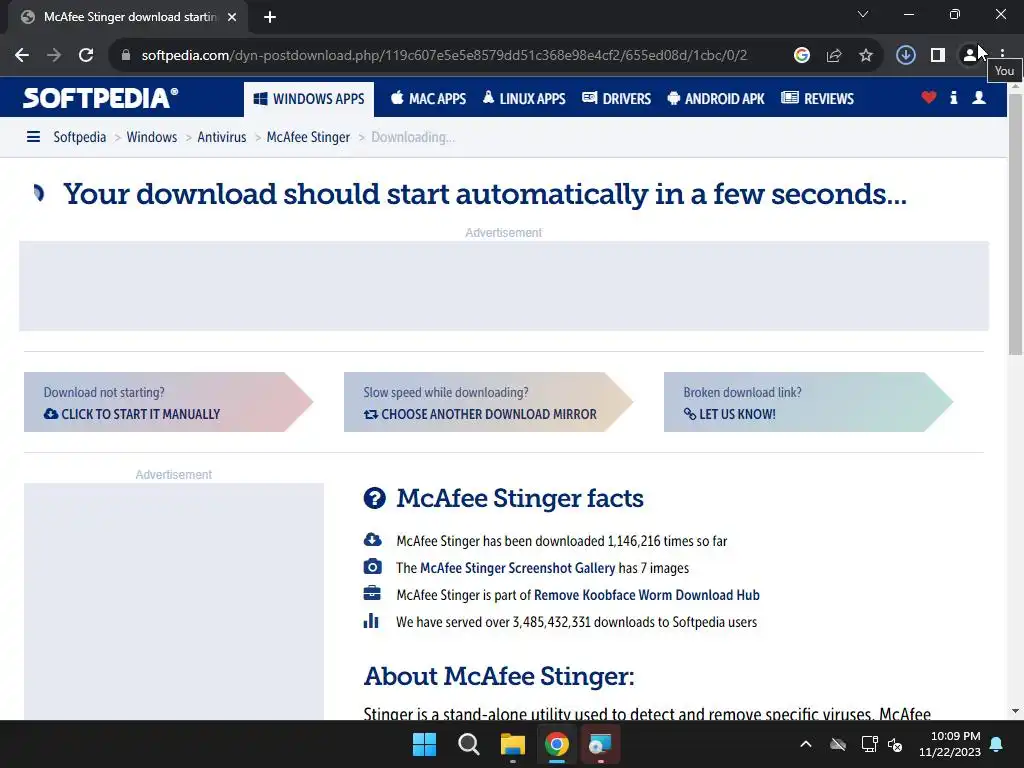Open the Linux Apps section
1024x768 pixels.
point(524,99)
